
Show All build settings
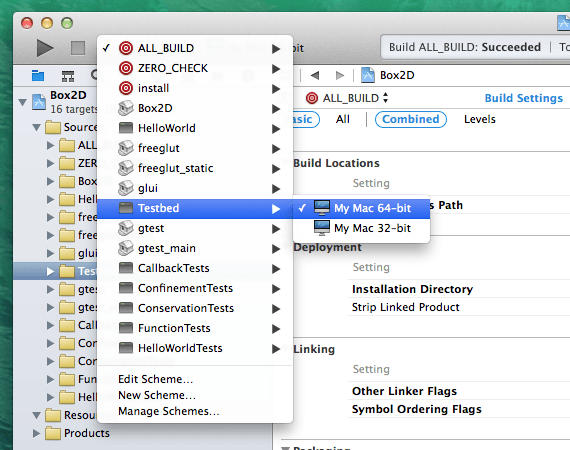click(342, 119)
